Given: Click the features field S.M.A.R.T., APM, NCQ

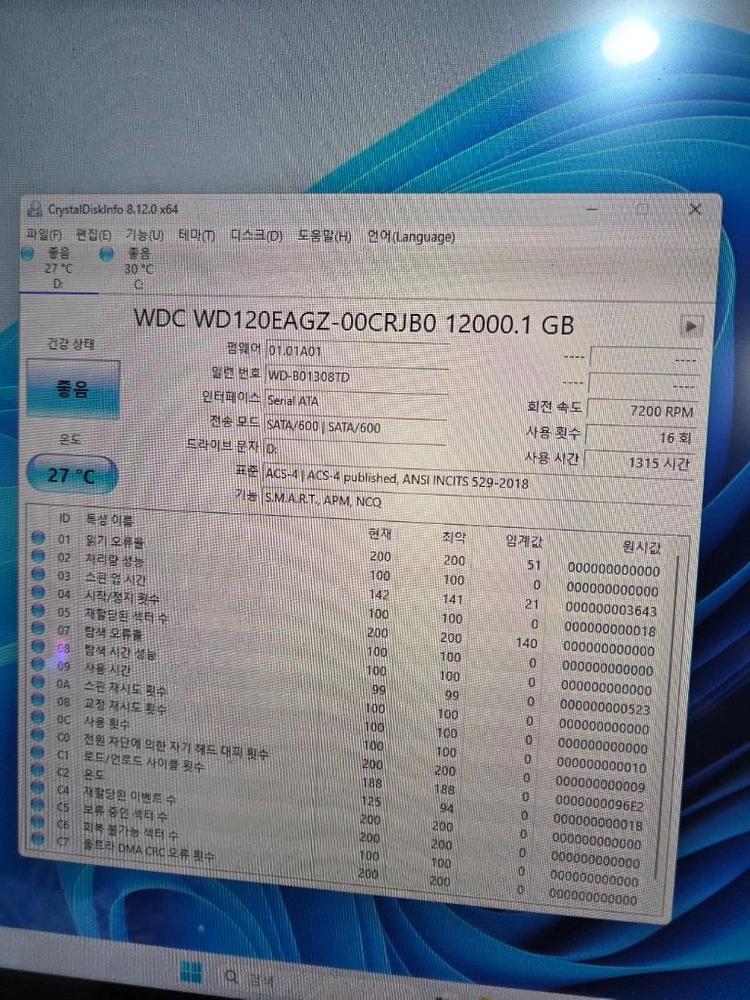Looking at the screenshot, I should pyautogui.click(x=476, y=504).
